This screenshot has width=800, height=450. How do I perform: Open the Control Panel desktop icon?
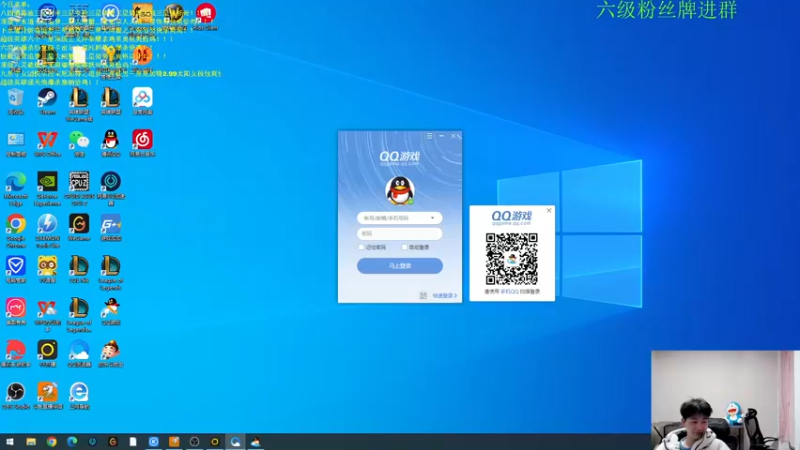16,143
